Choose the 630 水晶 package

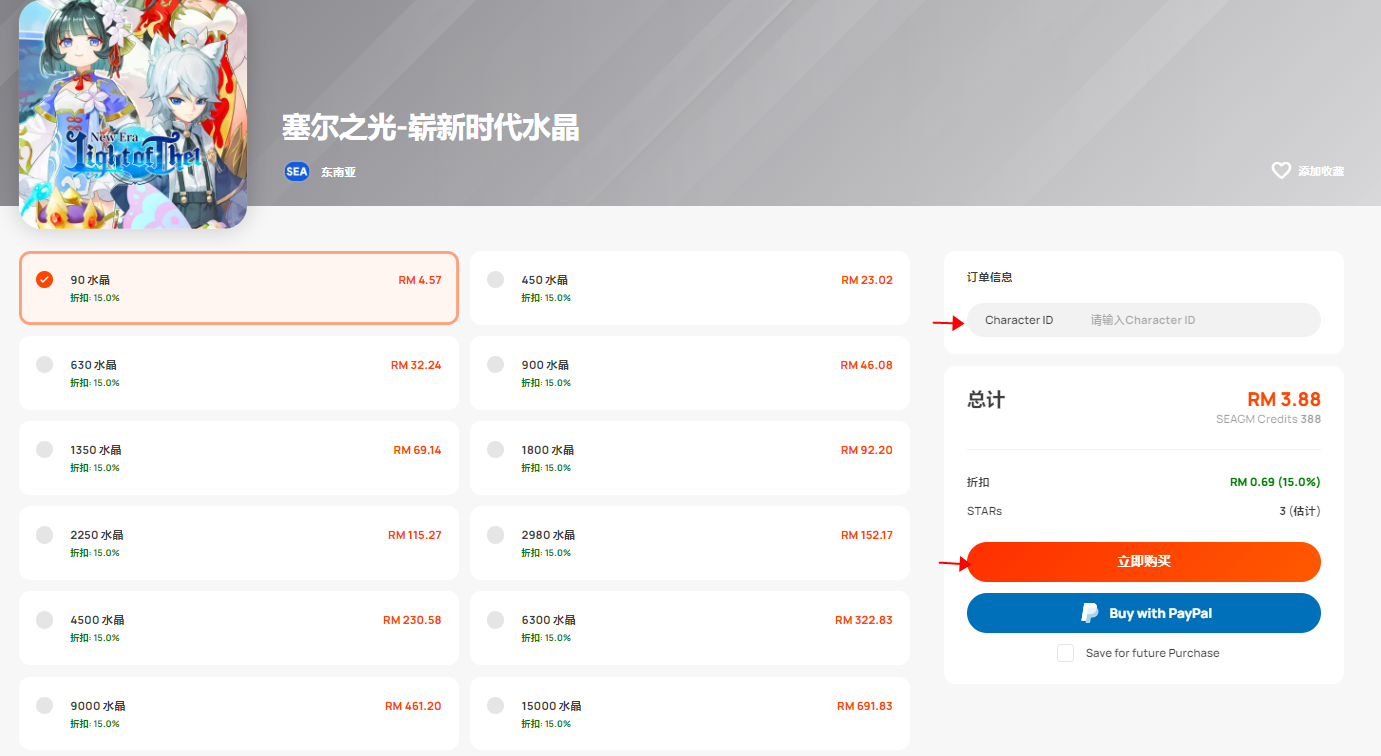click(239, 373)
